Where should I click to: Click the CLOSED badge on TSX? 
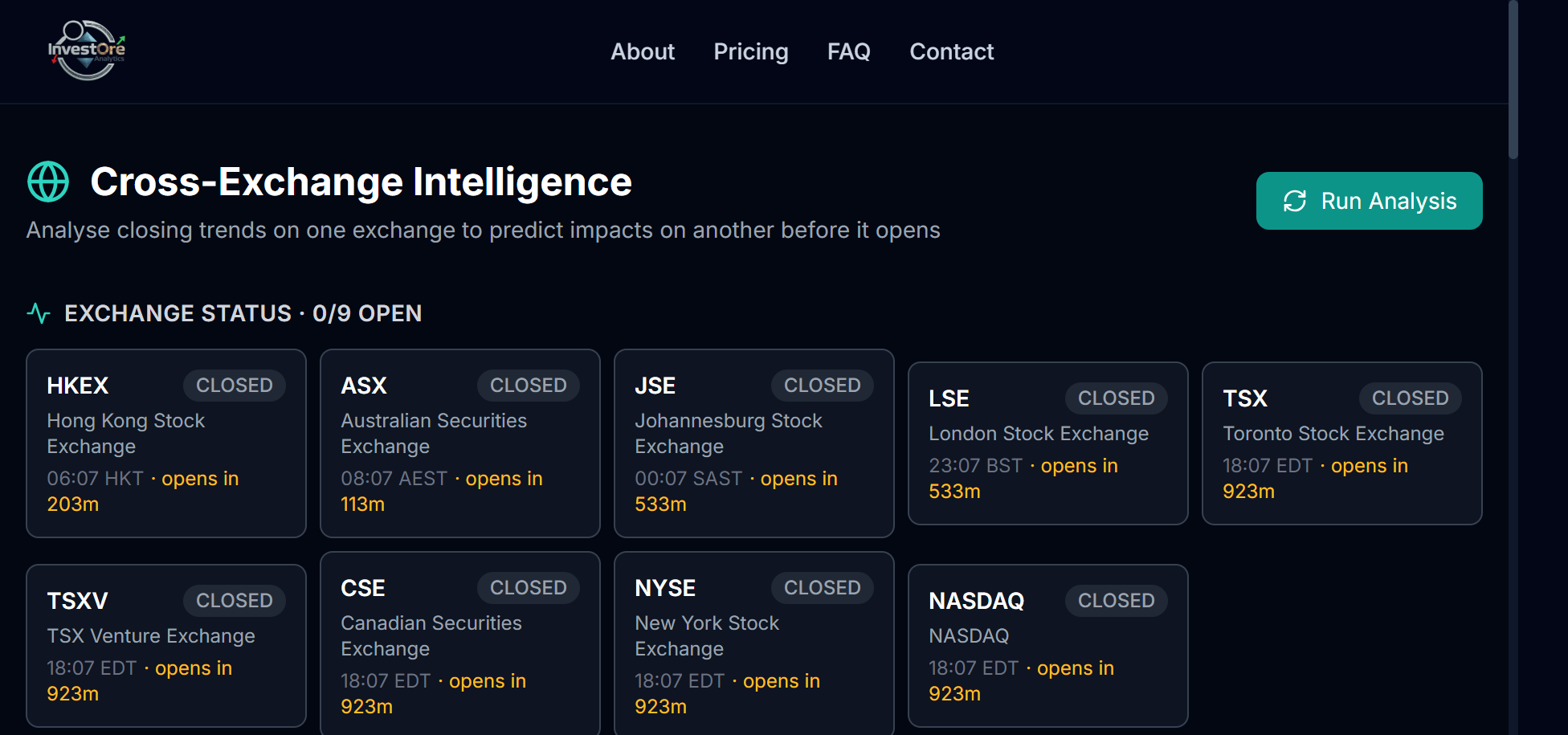pos(1411,398)
